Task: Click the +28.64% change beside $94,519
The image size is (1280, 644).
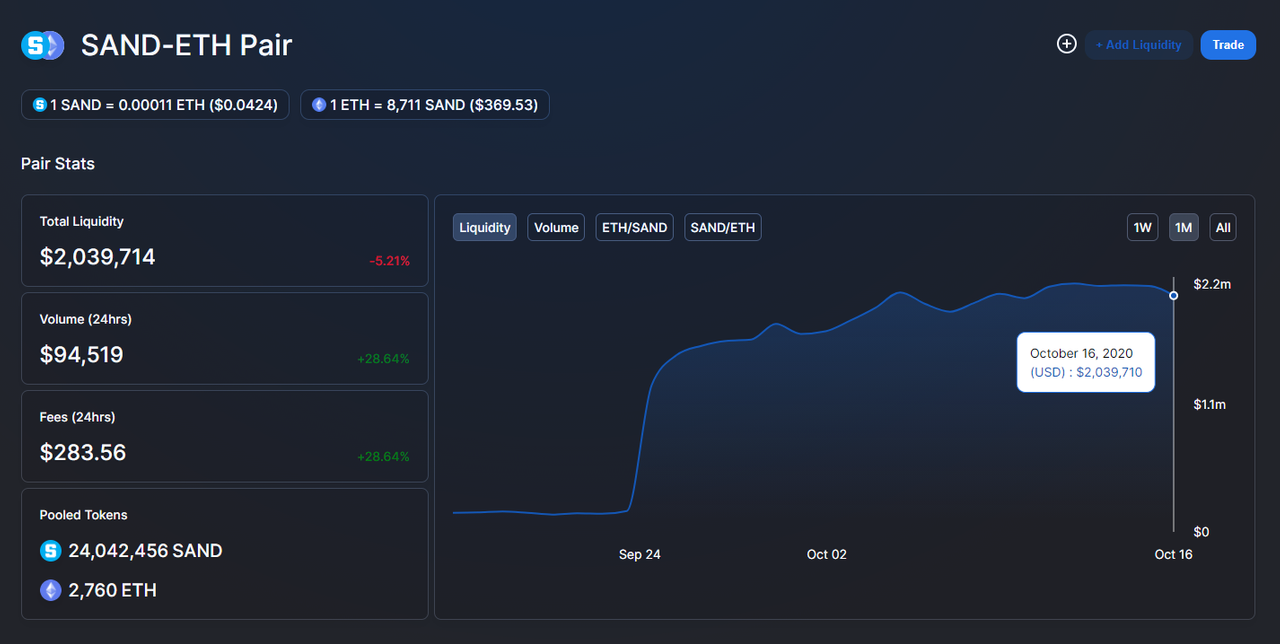Action: [x=384, y=358]
